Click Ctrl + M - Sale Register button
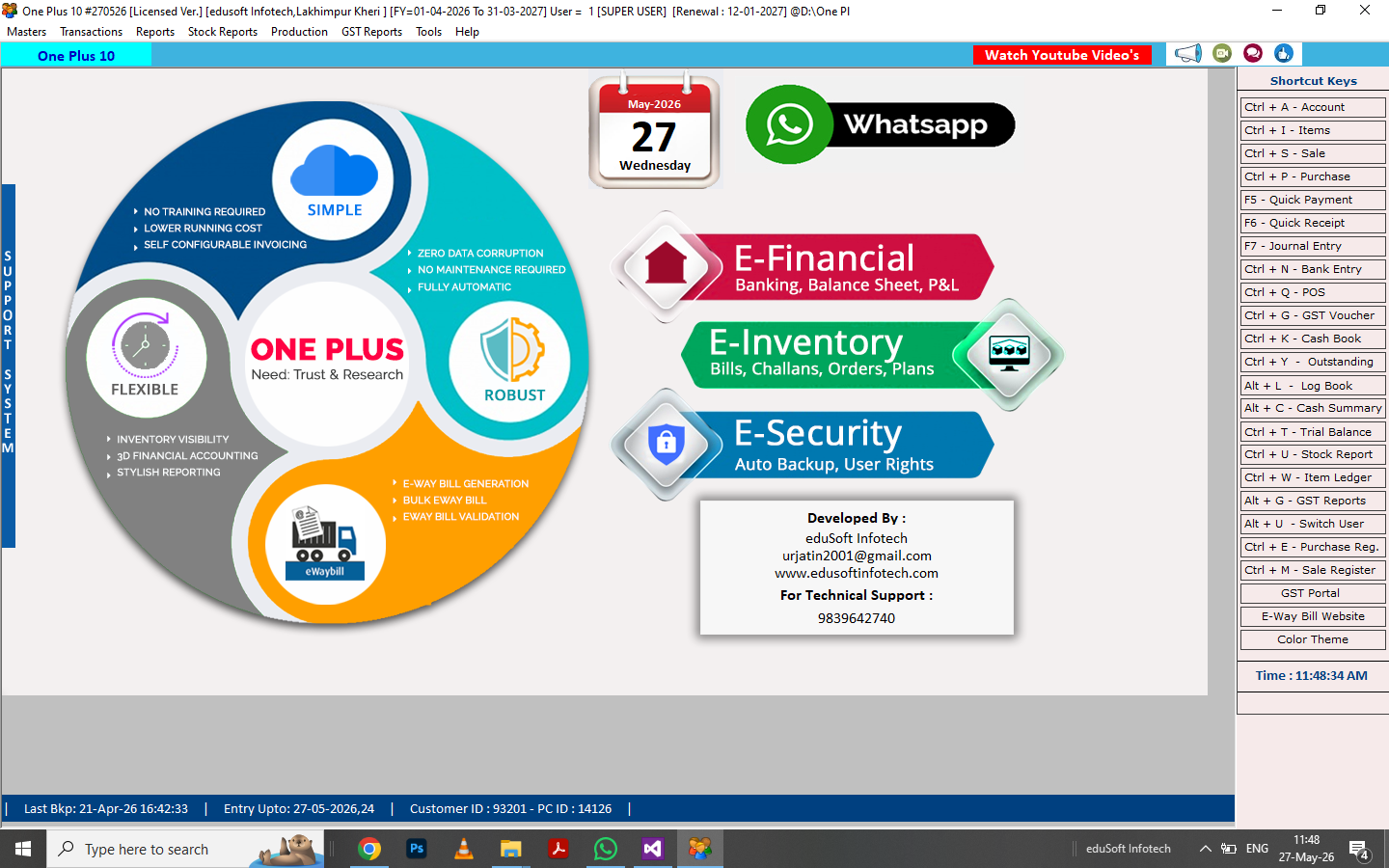The image size is (1389, 868). click(1313, 570)
